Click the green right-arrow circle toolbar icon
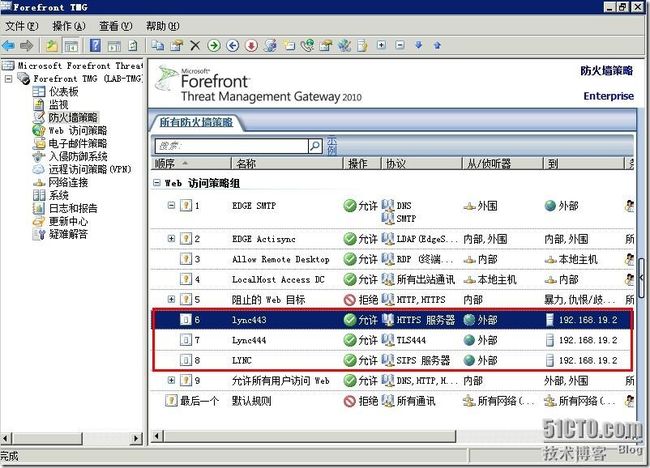Screen dimensions: 650x468 click(x=214, y=45)
